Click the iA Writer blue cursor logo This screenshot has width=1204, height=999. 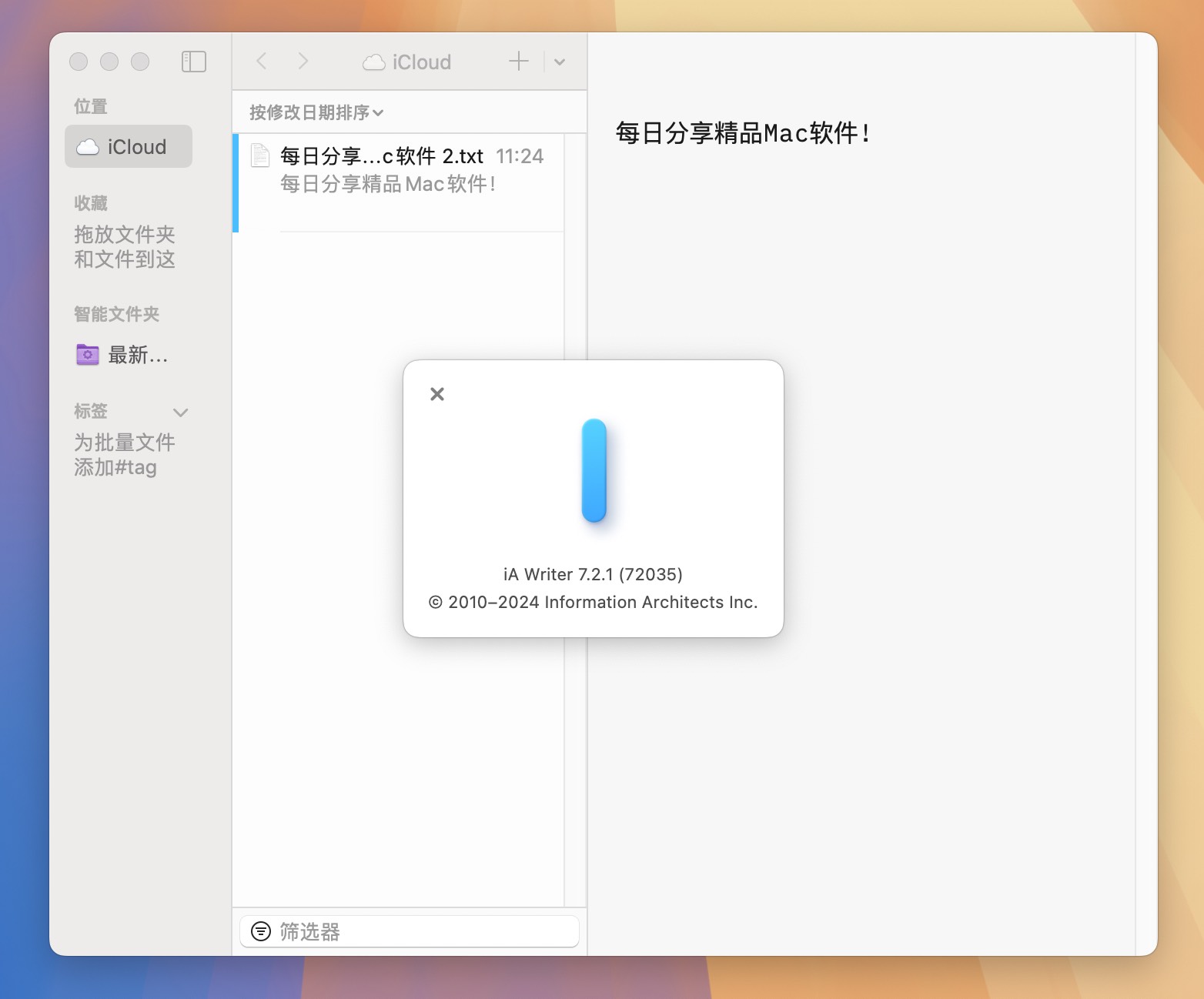point(594,470)
